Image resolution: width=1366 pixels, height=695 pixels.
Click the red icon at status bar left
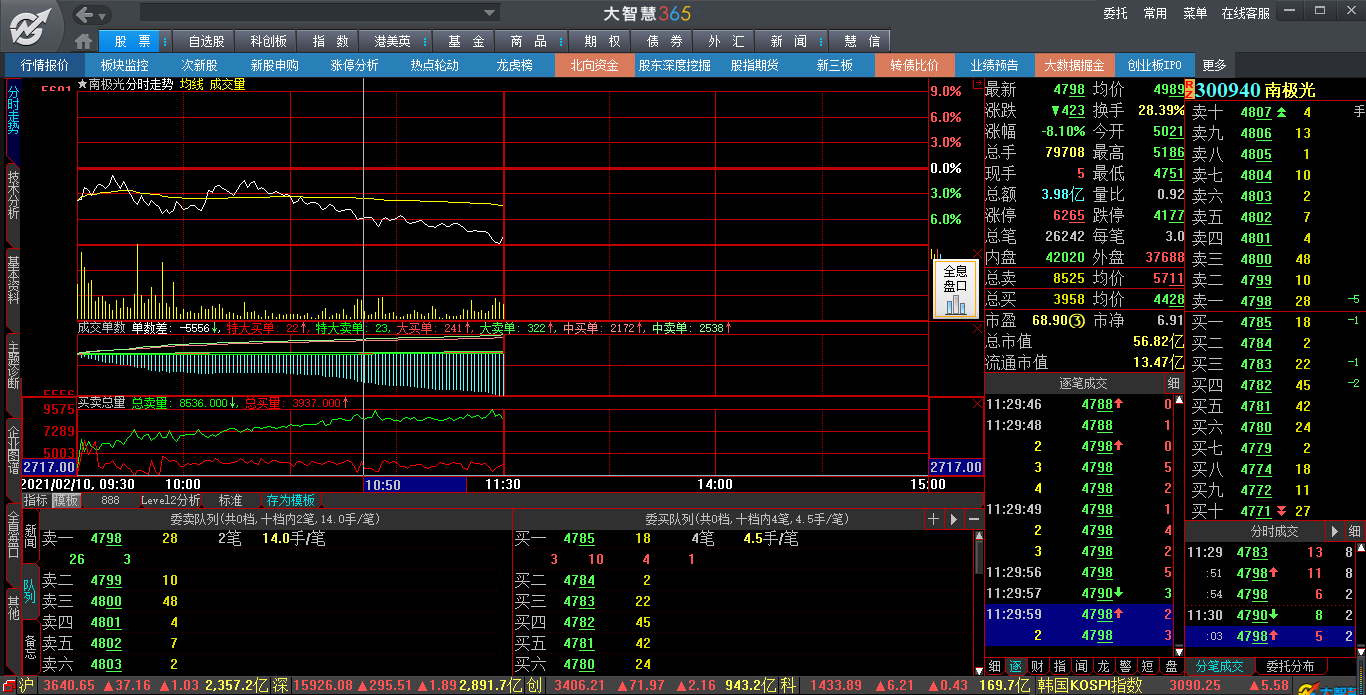click(x=9, y=686)
